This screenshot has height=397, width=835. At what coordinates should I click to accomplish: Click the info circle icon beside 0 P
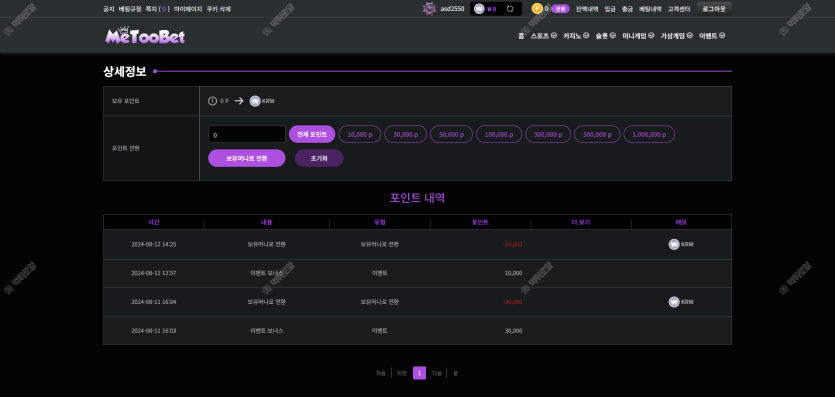(212, 101)
